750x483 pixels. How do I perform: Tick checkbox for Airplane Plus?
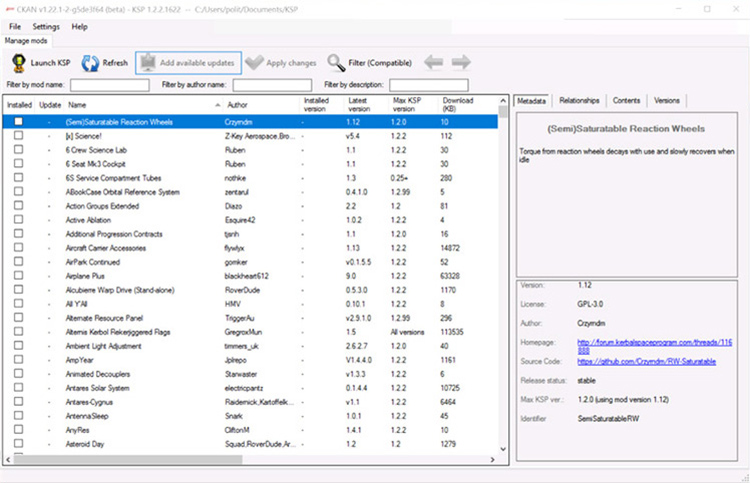[18, 276]
